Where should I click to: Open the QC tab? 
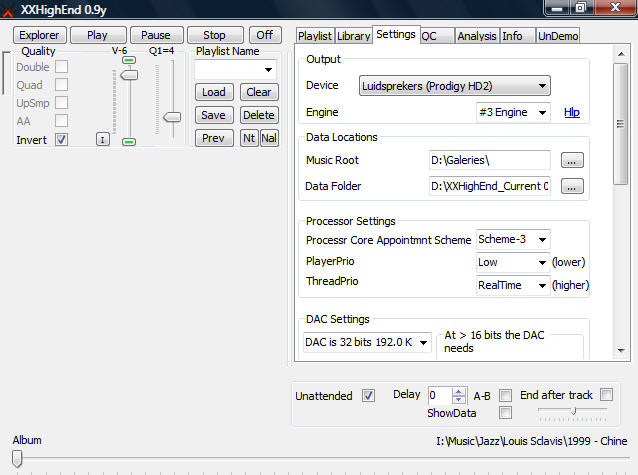pos(436,36)
